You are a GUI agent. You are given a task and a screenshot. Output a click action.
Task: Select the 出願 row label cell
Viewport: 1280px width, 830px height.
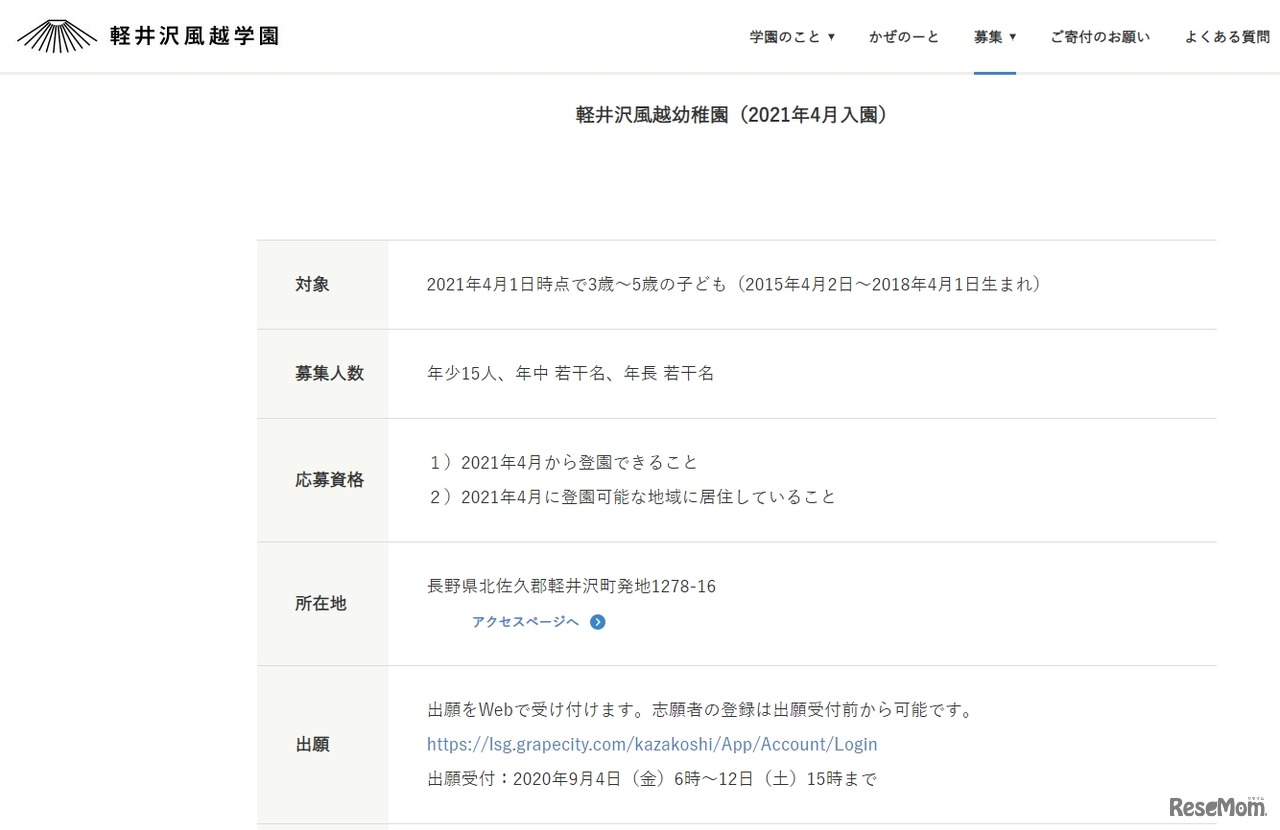(312, 745)
